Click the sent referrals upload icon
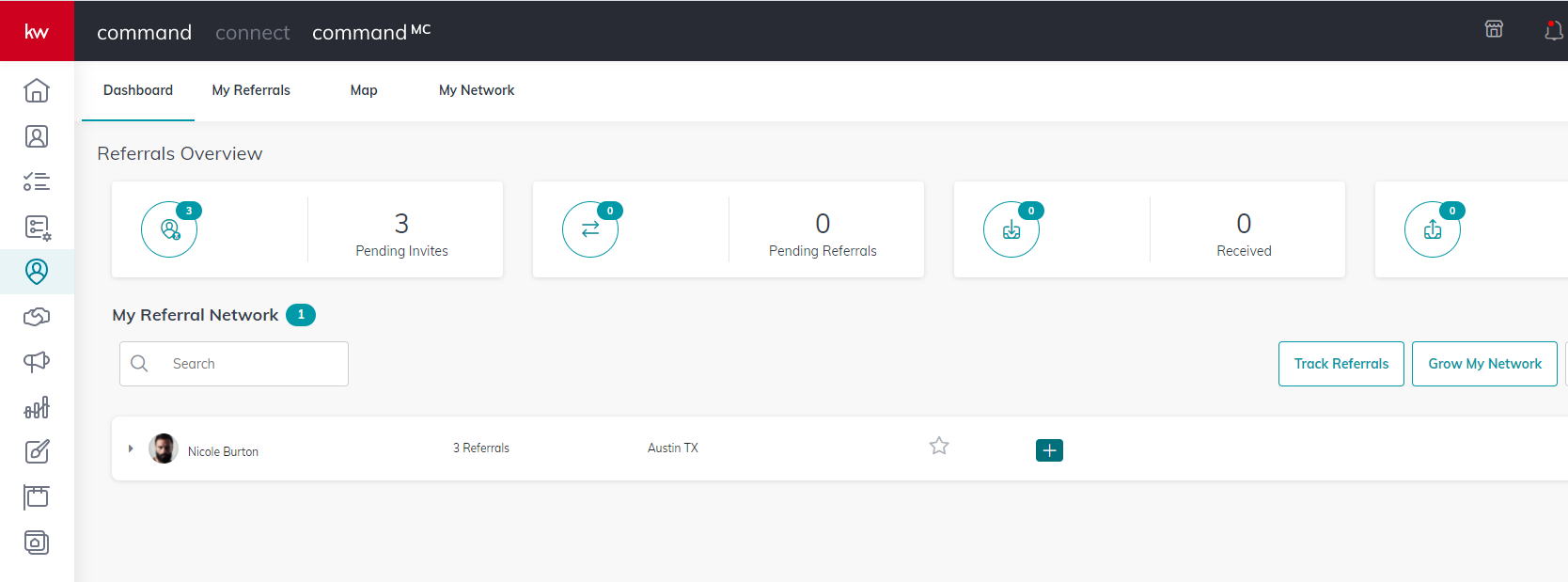Screen dimensions: 1568x582 click(x=1433, y=229)
